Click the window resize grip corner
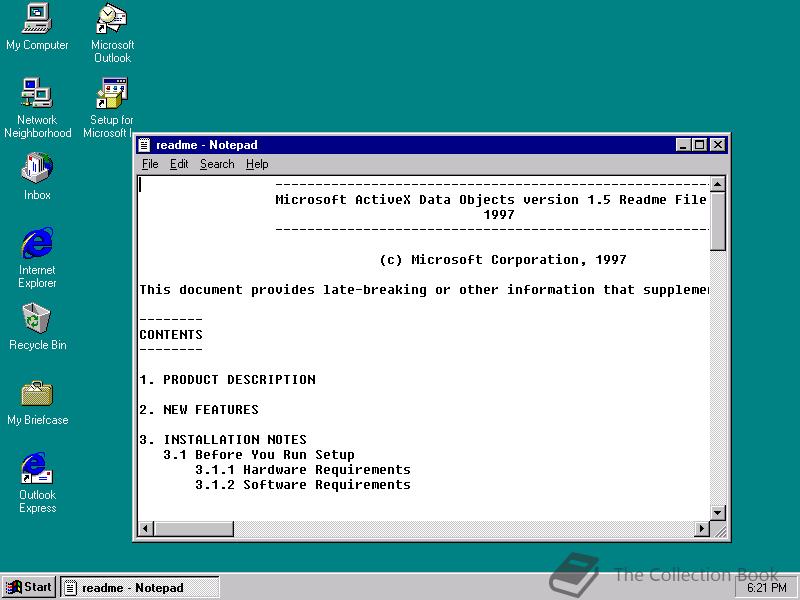 pyautogui.click(x=720, y=531)
